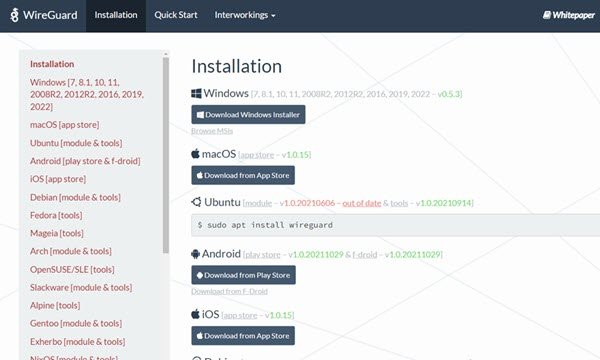Open macOS app store link in heading
The image size is (600, 360).
click(x=257, y=155)
